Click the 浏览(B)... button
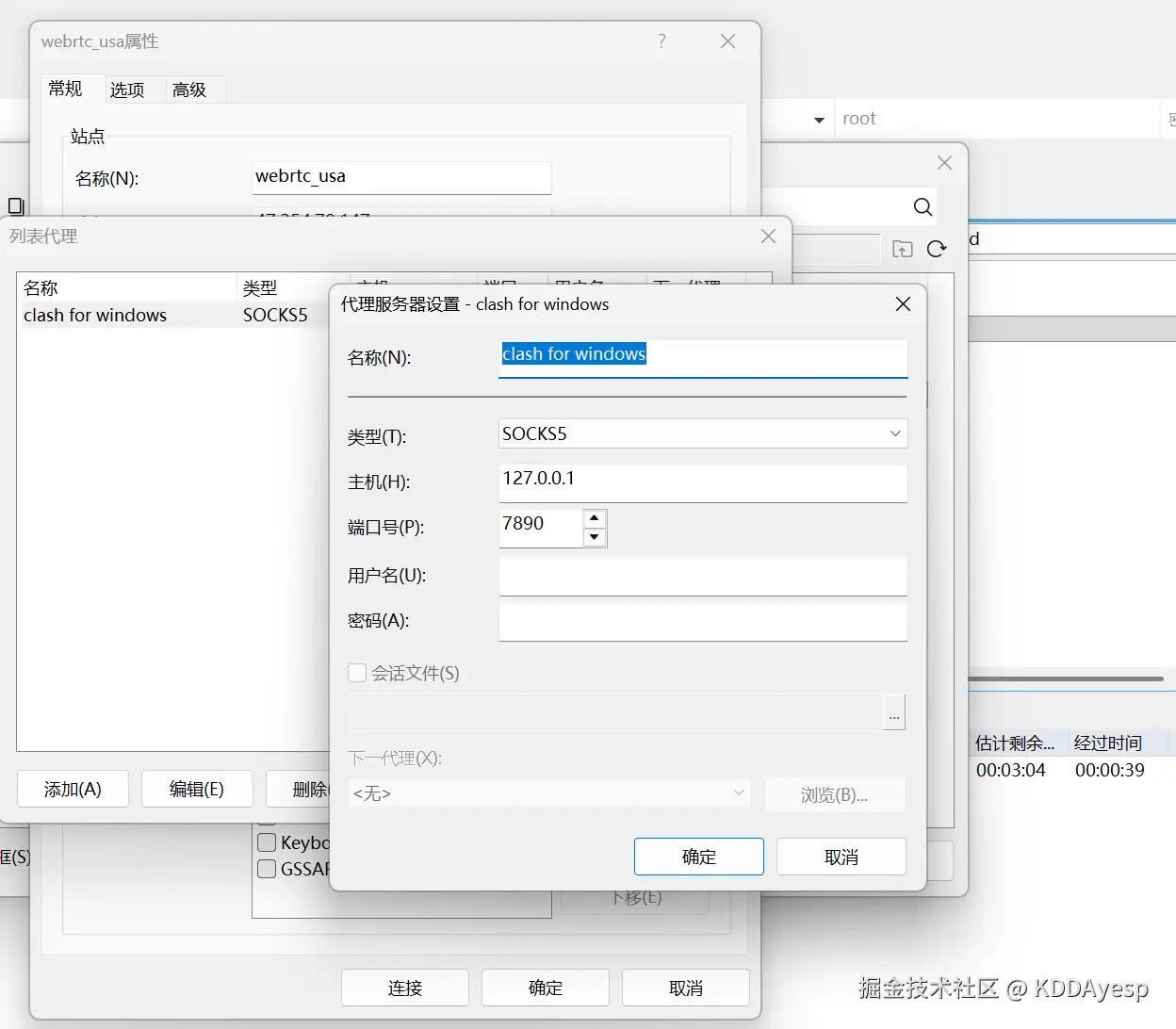1176x1029 pixels. pyautogui.click(x=835, y=794)
